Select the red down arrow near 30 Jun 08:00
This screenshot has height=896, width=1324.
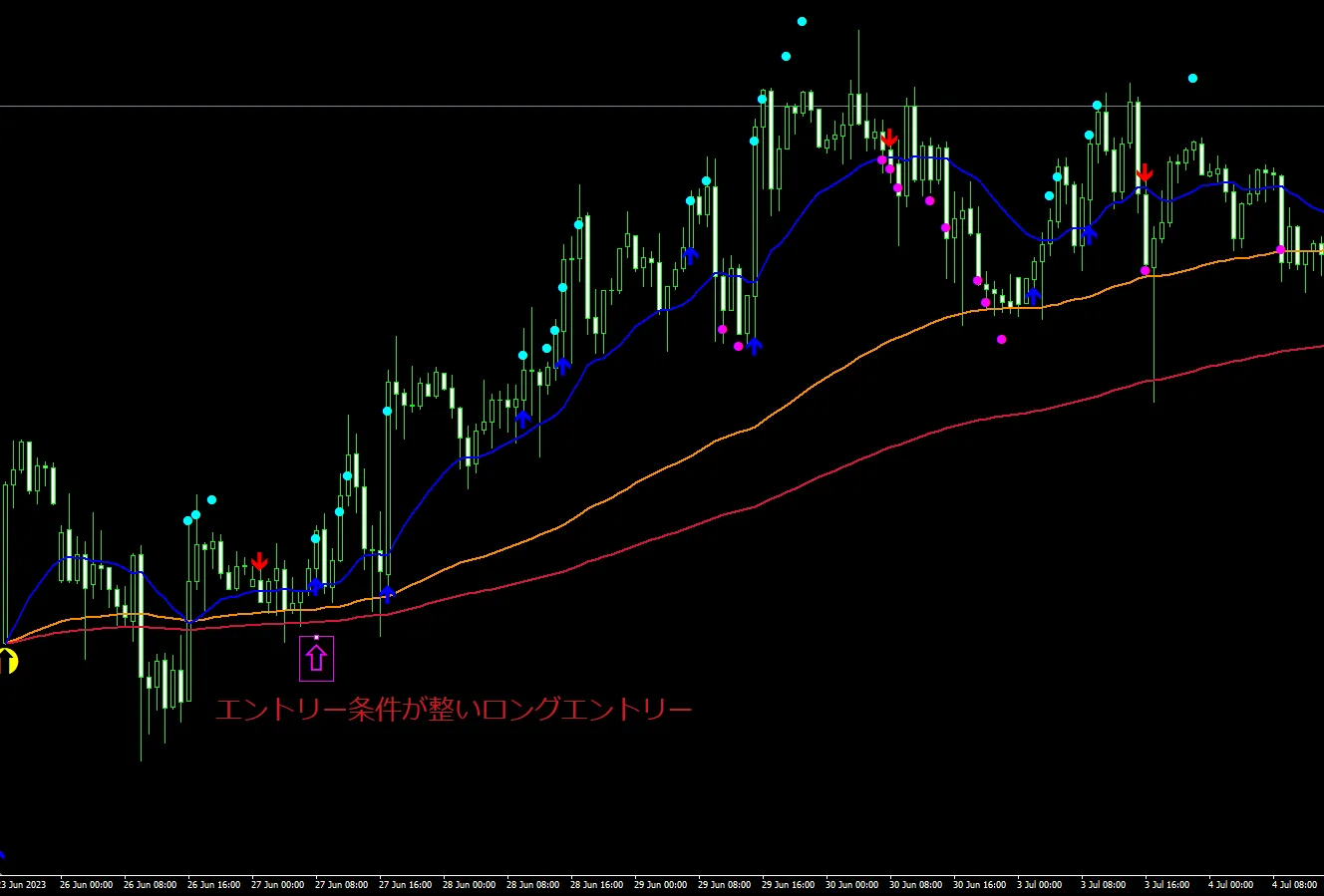tap(889, 138)
